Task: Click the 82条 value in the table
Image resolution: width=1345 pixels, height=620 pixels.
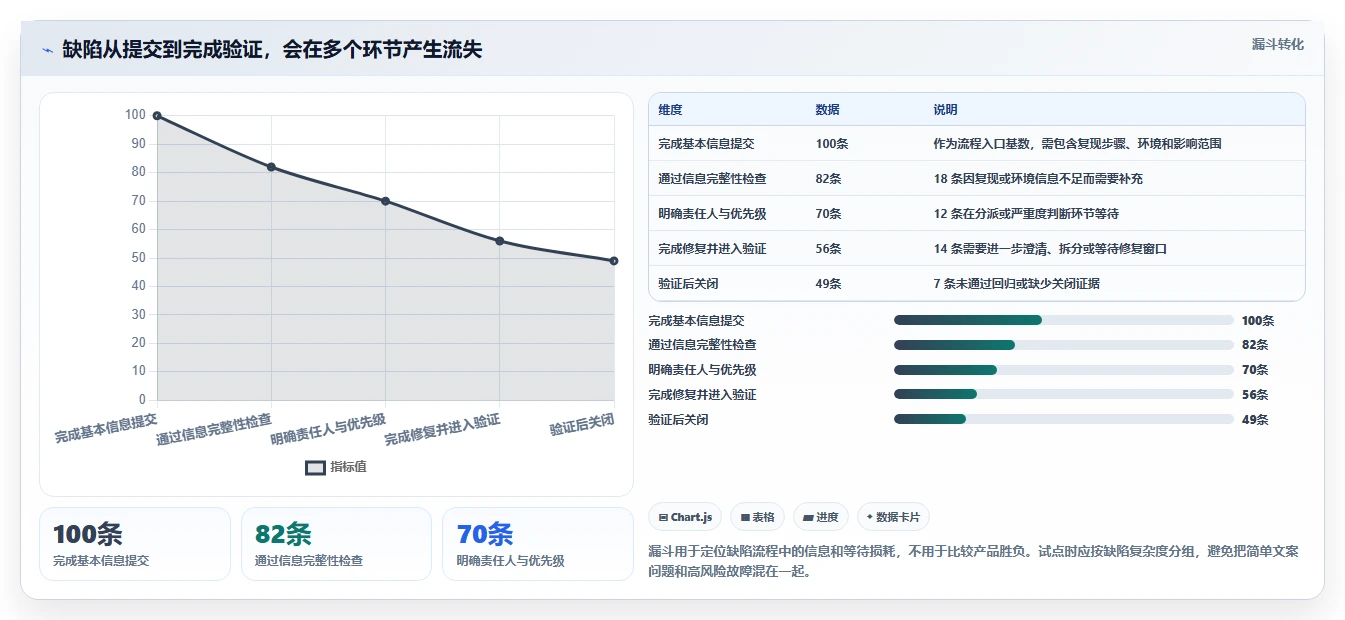Action: point(828,179)
